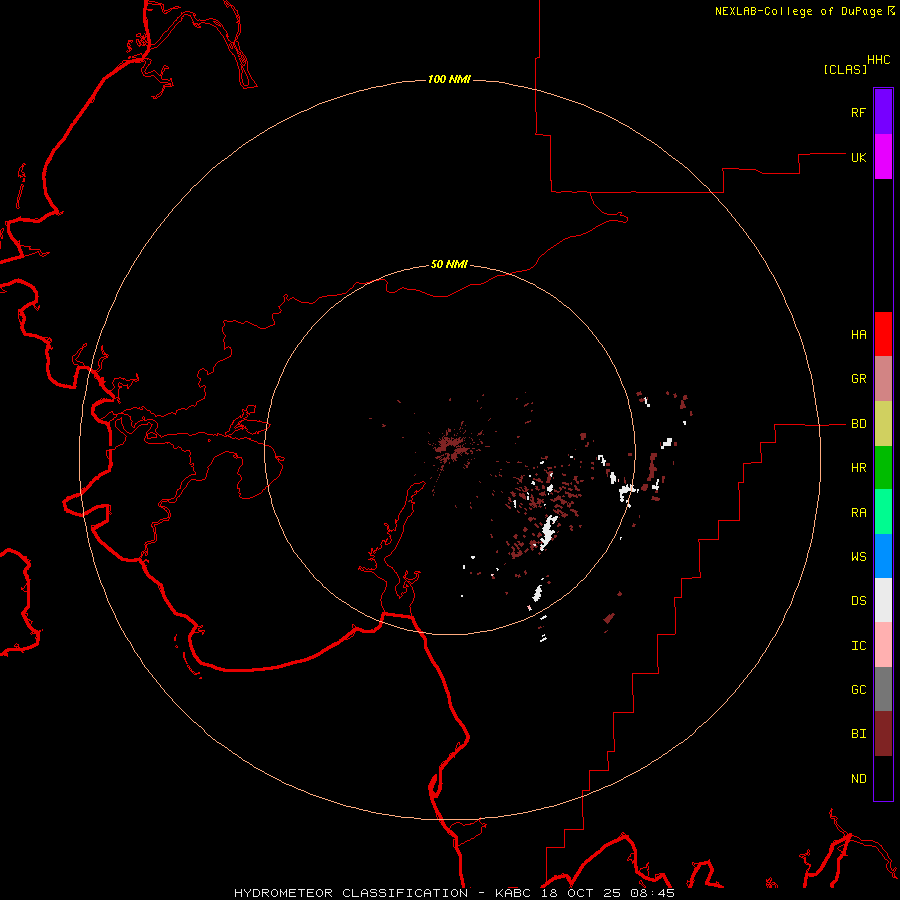The height and width of the screenshot is (900, 900).
Task: Click the KABC station identifier
Action: tap(514, 893)
